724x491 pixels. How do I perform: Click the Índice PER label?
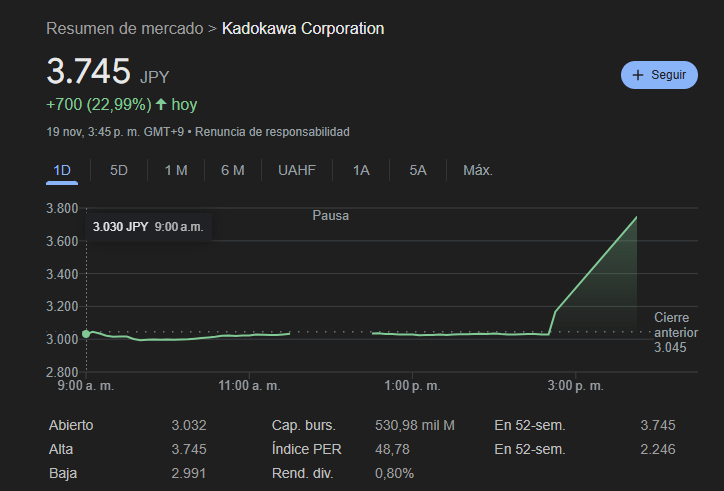[307, 449]
